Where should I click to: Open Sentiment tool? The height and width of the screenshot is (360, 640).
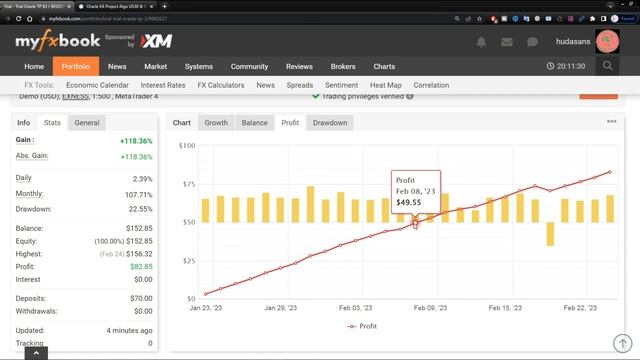[341, 85]
